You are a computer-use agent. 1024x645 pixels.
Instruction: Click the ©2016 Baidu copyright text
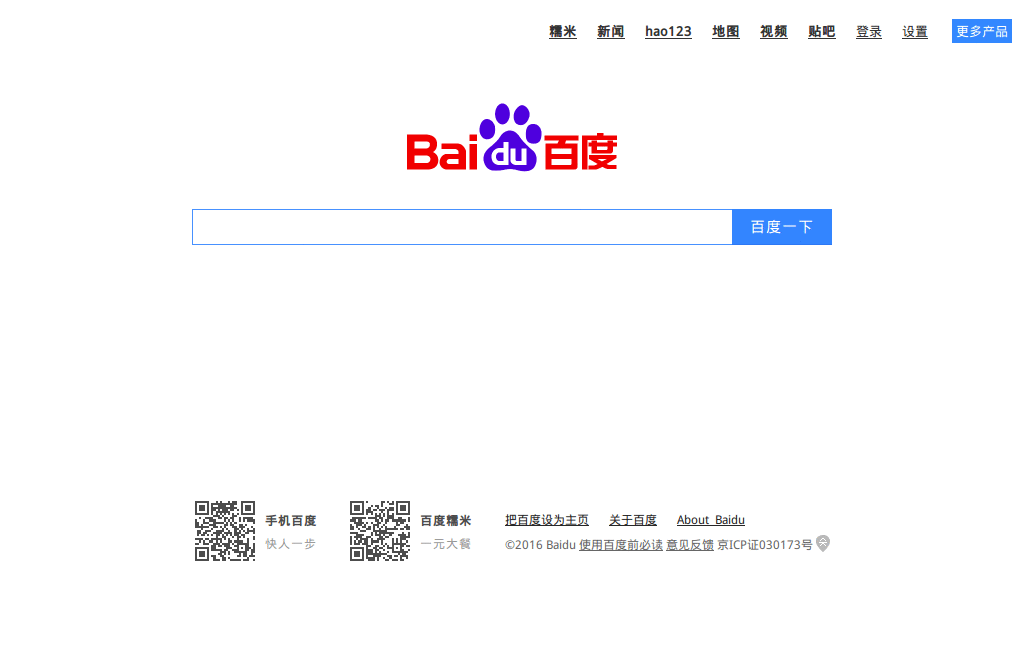point(540,544)
